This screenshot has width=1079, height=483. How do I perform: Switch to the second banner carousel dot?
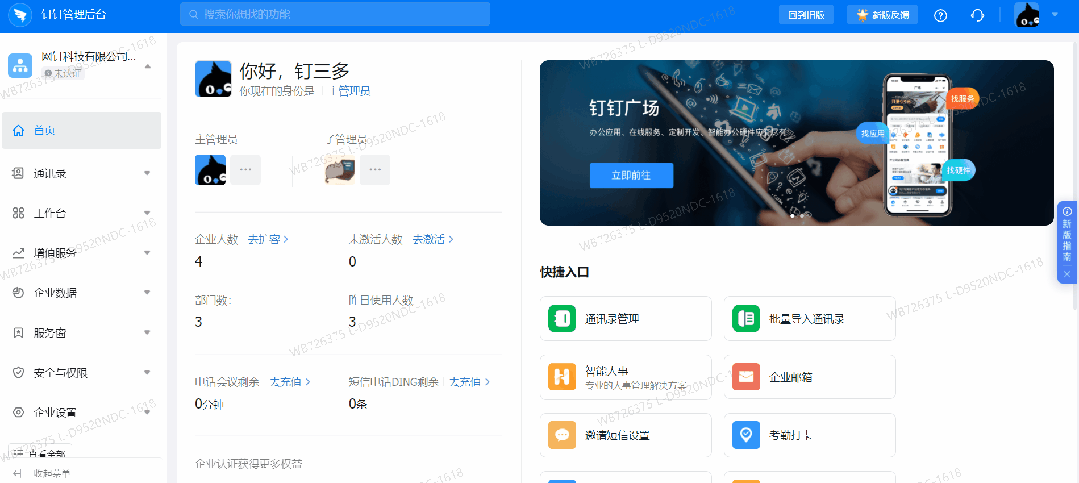pyautogui.click(x=802, y=216)
